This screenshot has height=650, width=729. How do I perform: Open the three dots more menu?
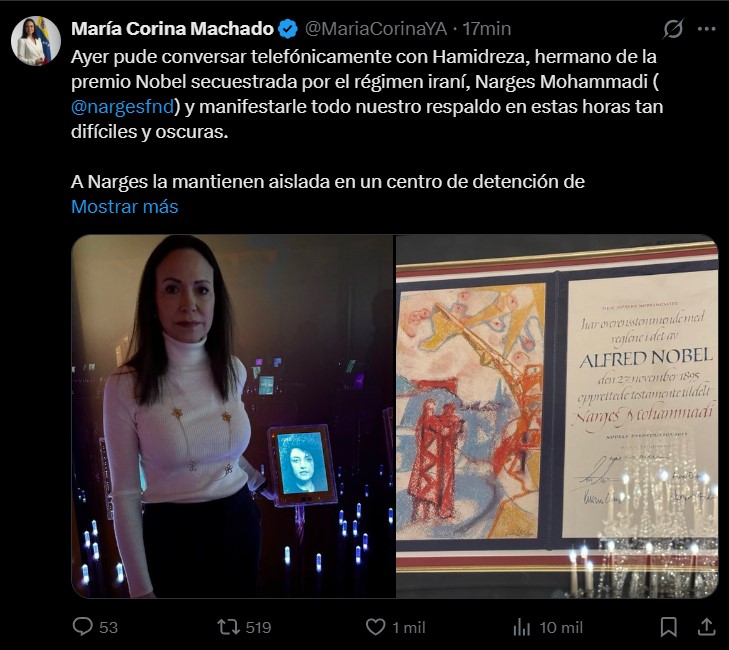tap(706, 29)
